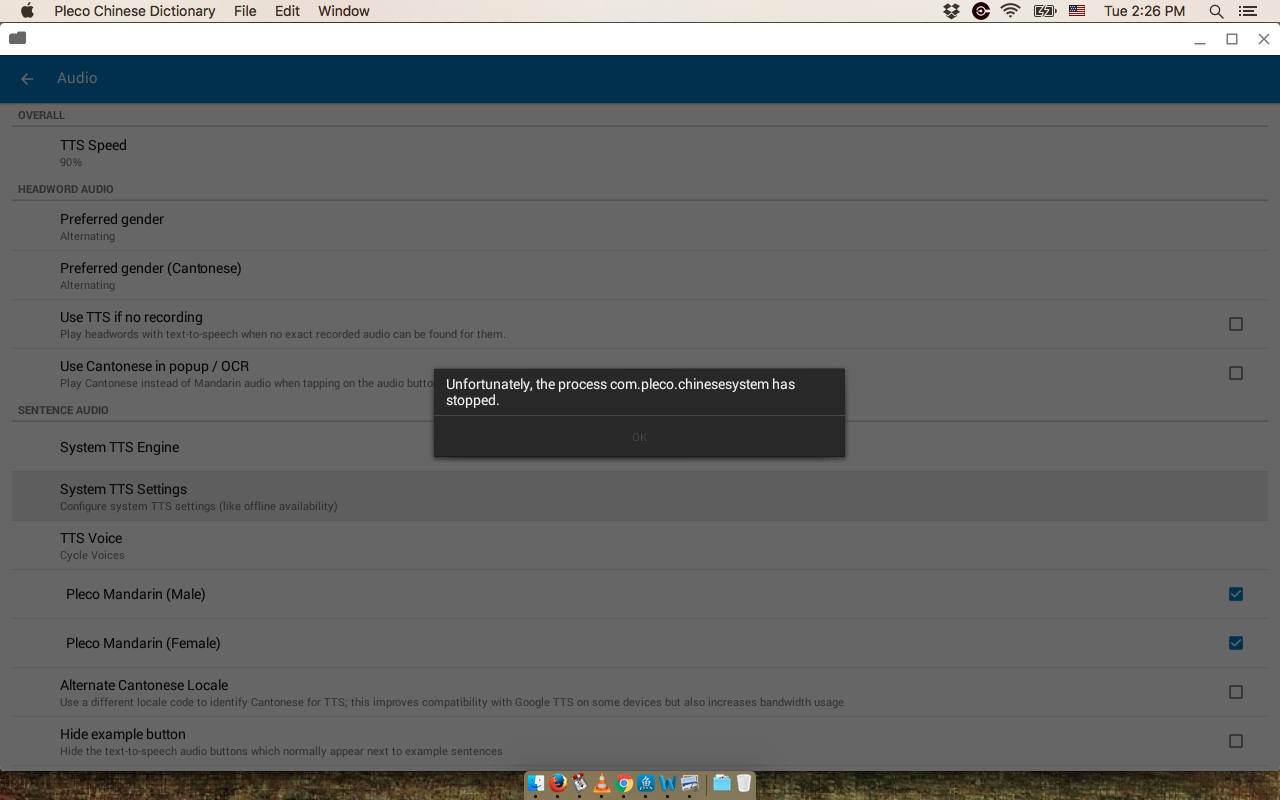
Task: Click the back arrow in the Audio header
Action: (x=27, y=79)
